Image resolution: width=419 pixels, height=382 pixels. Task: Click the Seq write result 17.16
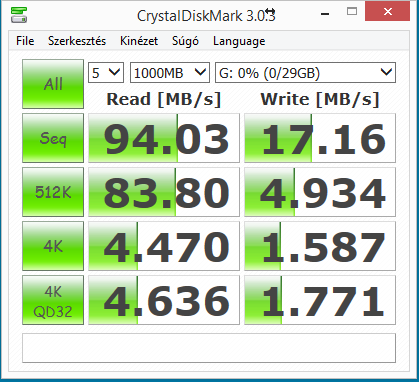click(320, 138)
